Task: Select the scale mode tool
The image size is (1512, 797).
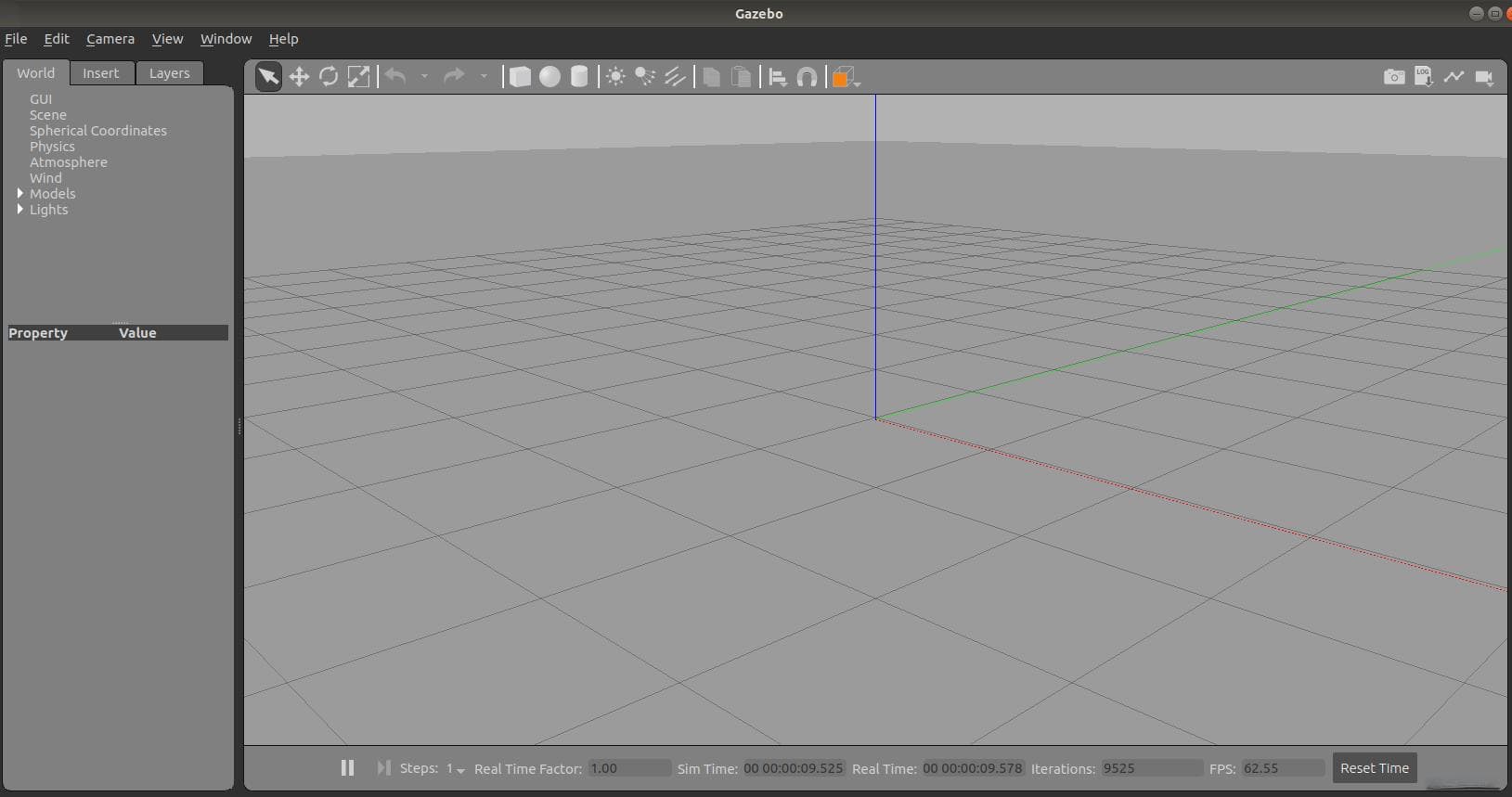Action: click(x=358, y=77)
